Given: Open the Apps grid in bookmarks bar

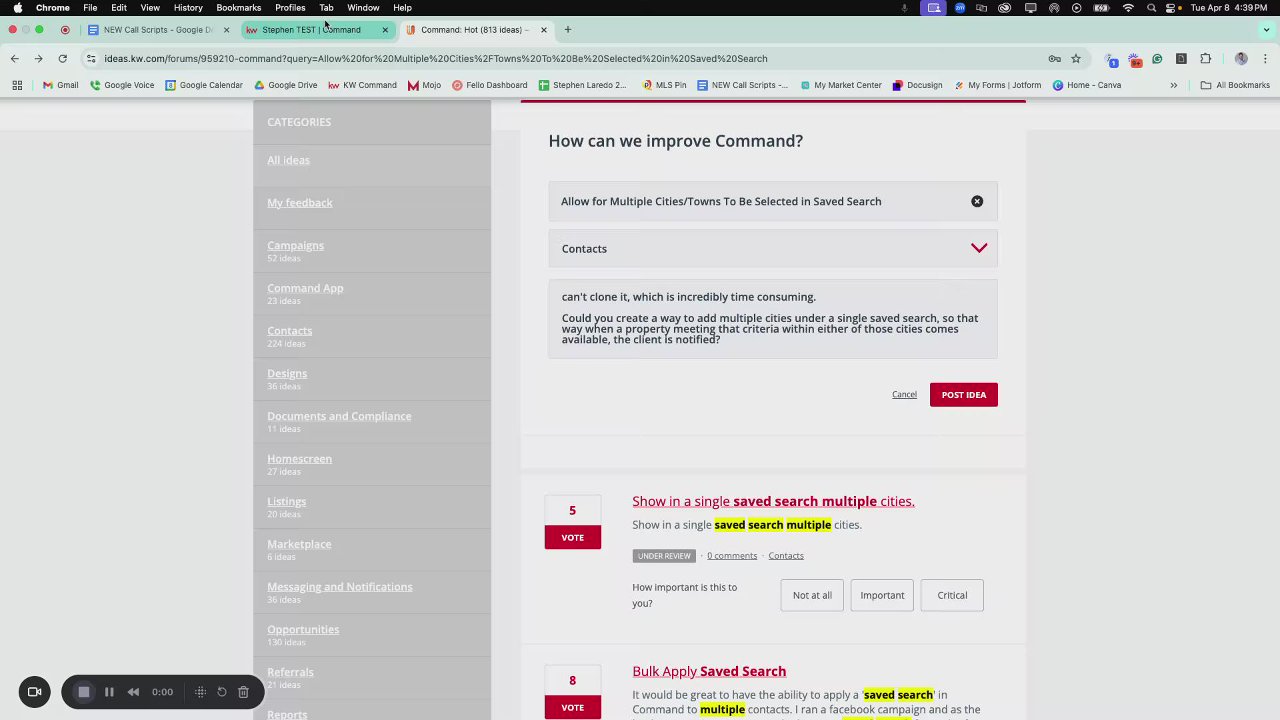Looking at the screenshot, I should 17,85.
